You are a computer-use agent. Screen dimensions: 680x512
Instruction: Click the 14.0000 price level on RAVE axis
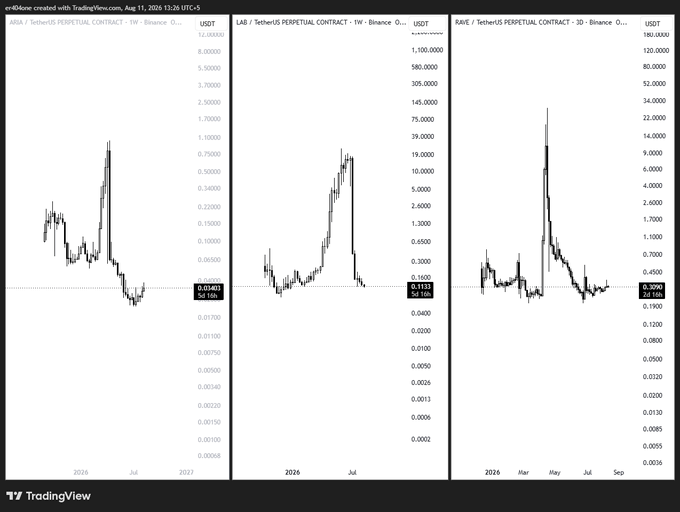point(654,136)
